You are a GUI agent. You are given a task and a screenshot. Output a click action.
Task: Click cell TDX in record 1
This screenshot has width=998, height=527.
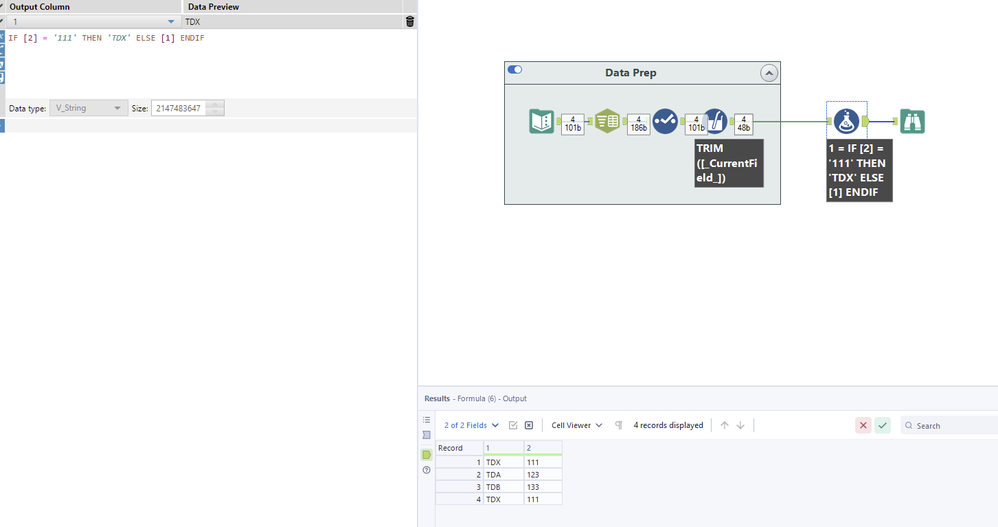pos(503,462)
